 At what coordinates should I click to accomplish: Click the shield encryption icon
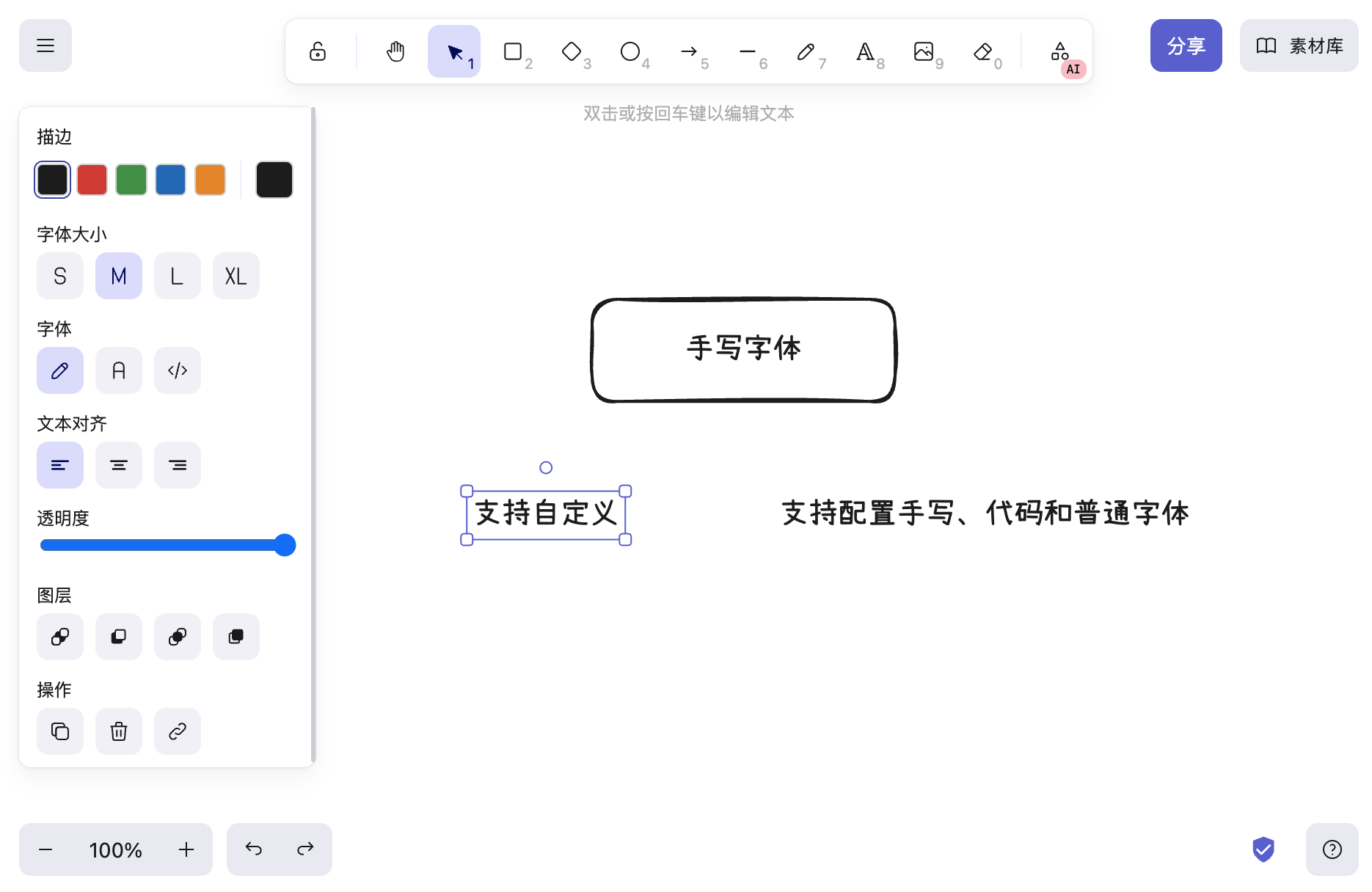pos(1263,849)
